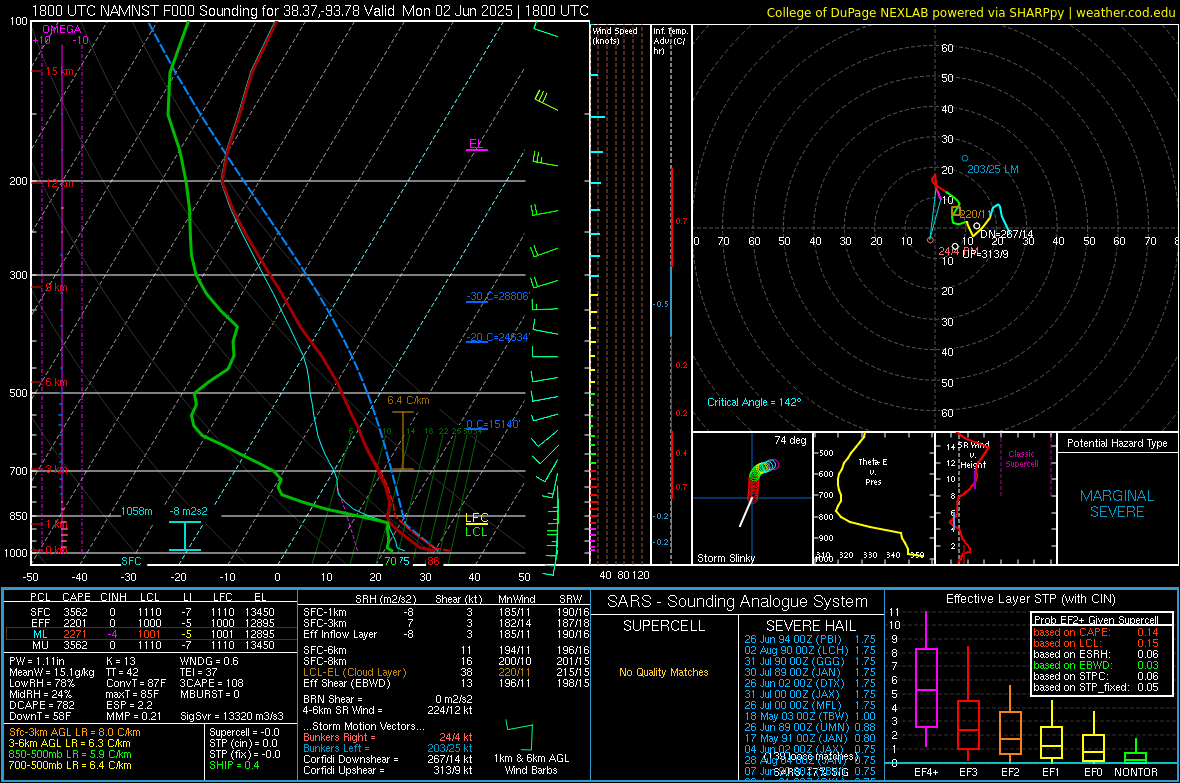1180x783 pixels.
Task: Click the 02 Aug 90 00Z (LCH) hail analog
Action: [810, 650]
